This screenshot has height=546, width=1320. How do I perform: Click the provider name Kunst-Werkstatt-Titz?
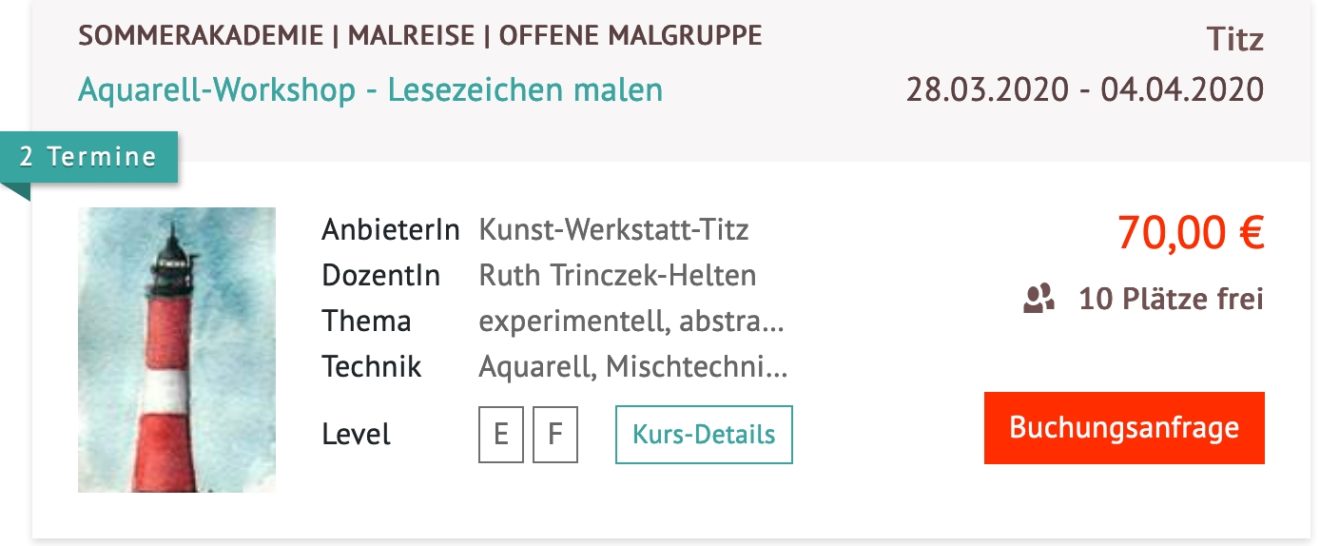tap(613, 230)
